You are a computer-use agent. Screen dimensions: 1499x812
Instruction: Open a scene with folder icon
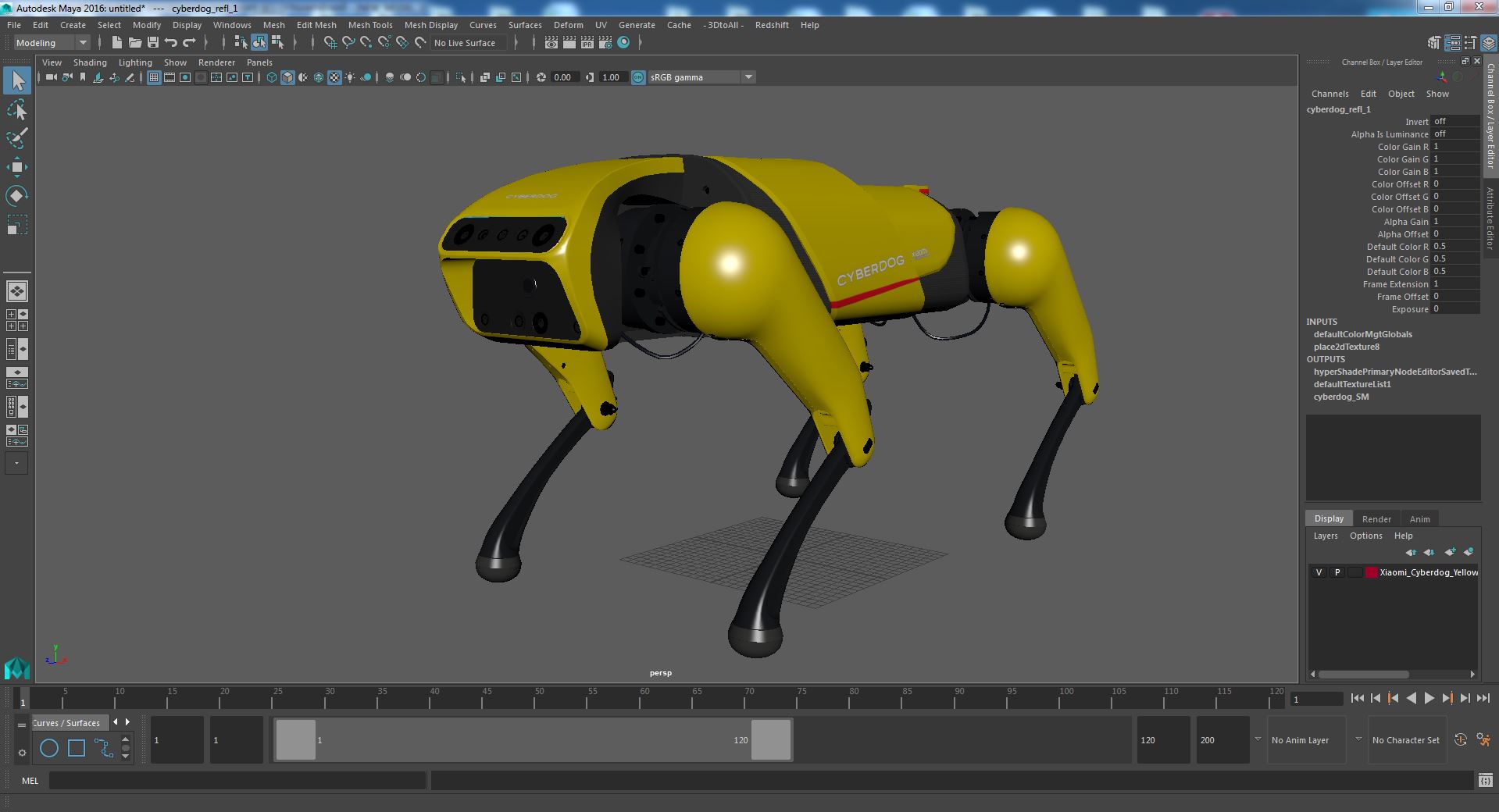click(x=134, y=42)
